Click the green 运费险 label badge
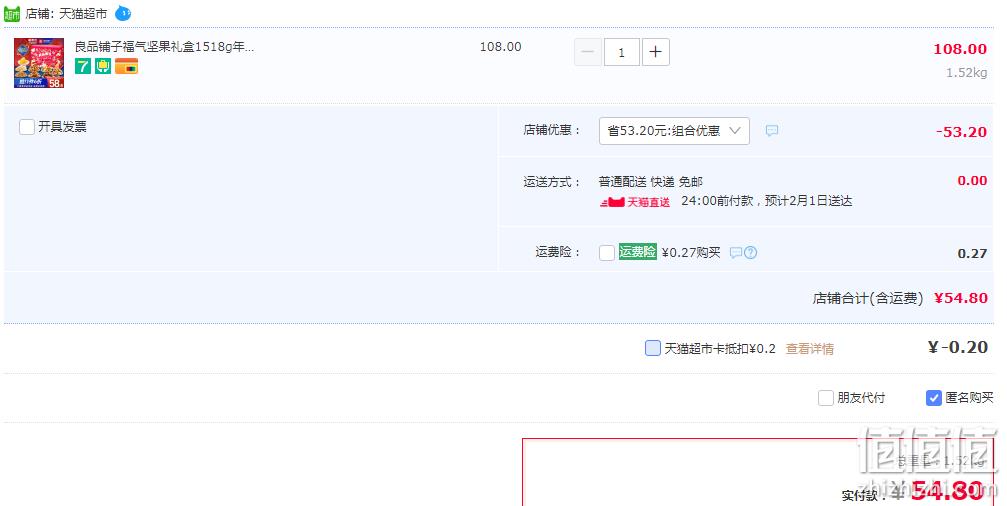This screenshot has width=1007, height=506. (637, 252)
